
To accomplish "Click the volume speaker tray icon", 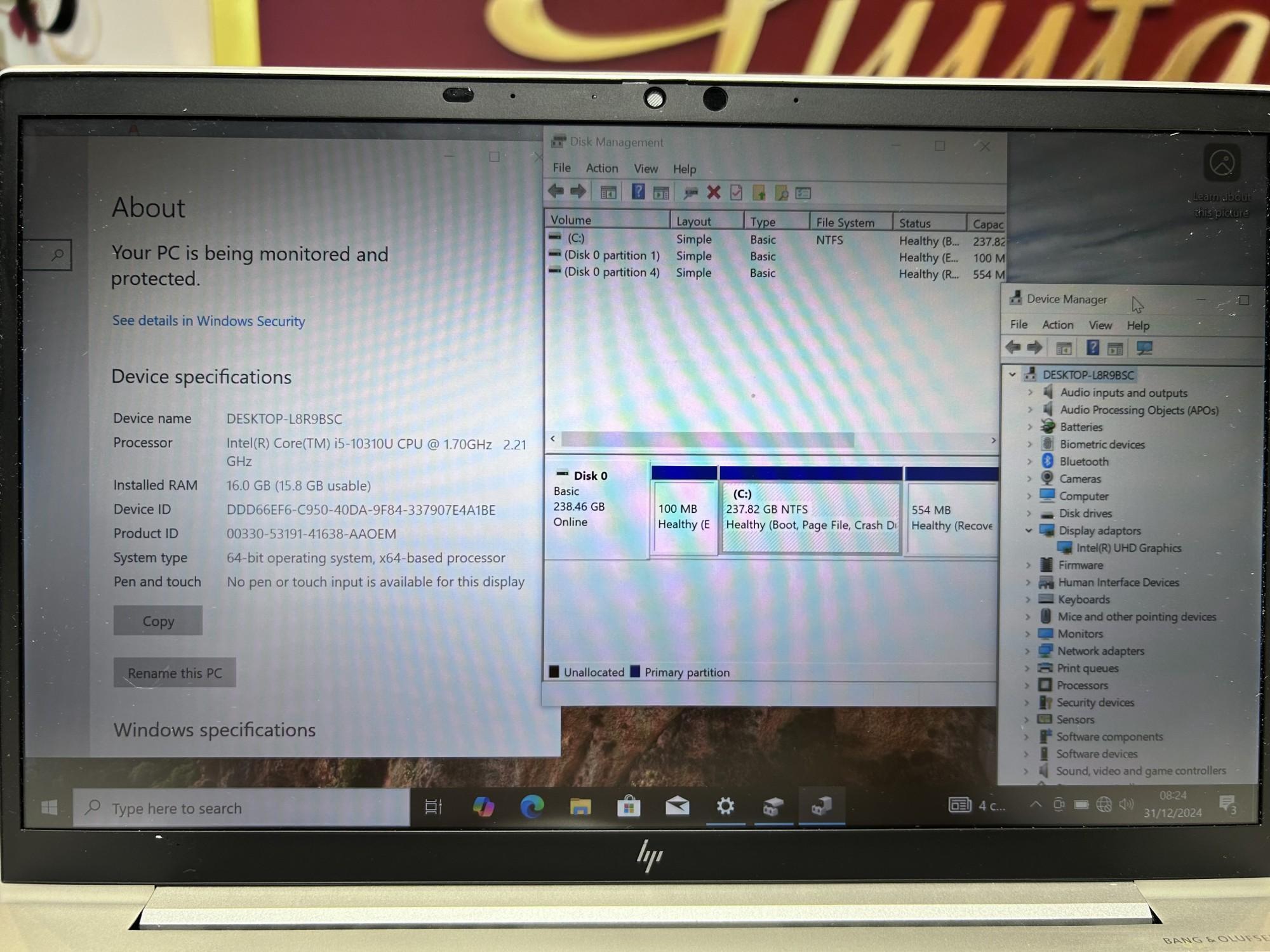I will [1126, 804].
